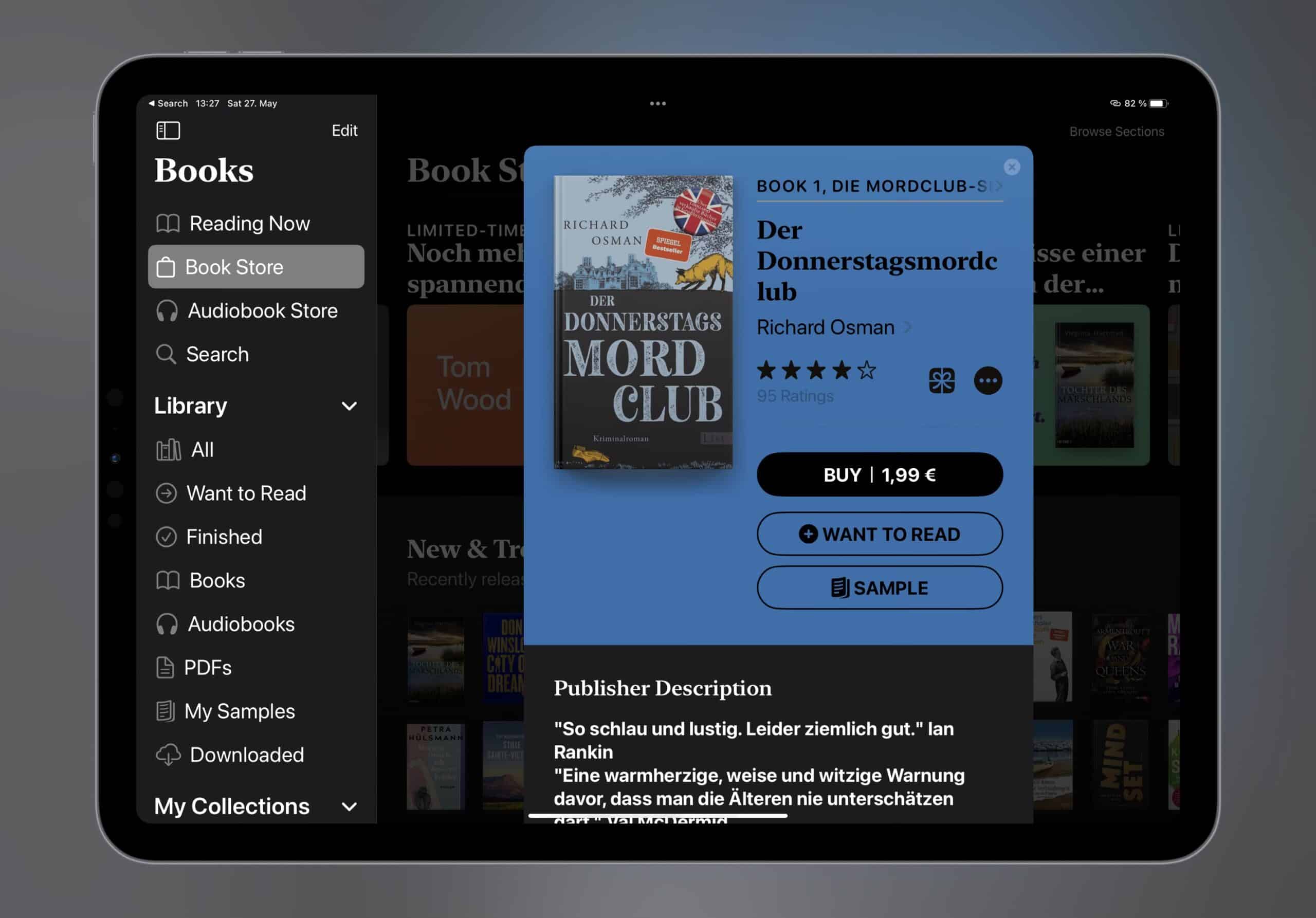Tap the battery indicator in status bar
Image resolution: width=1316 pixels, height=918 pixels.
[x=1159, y=104]
